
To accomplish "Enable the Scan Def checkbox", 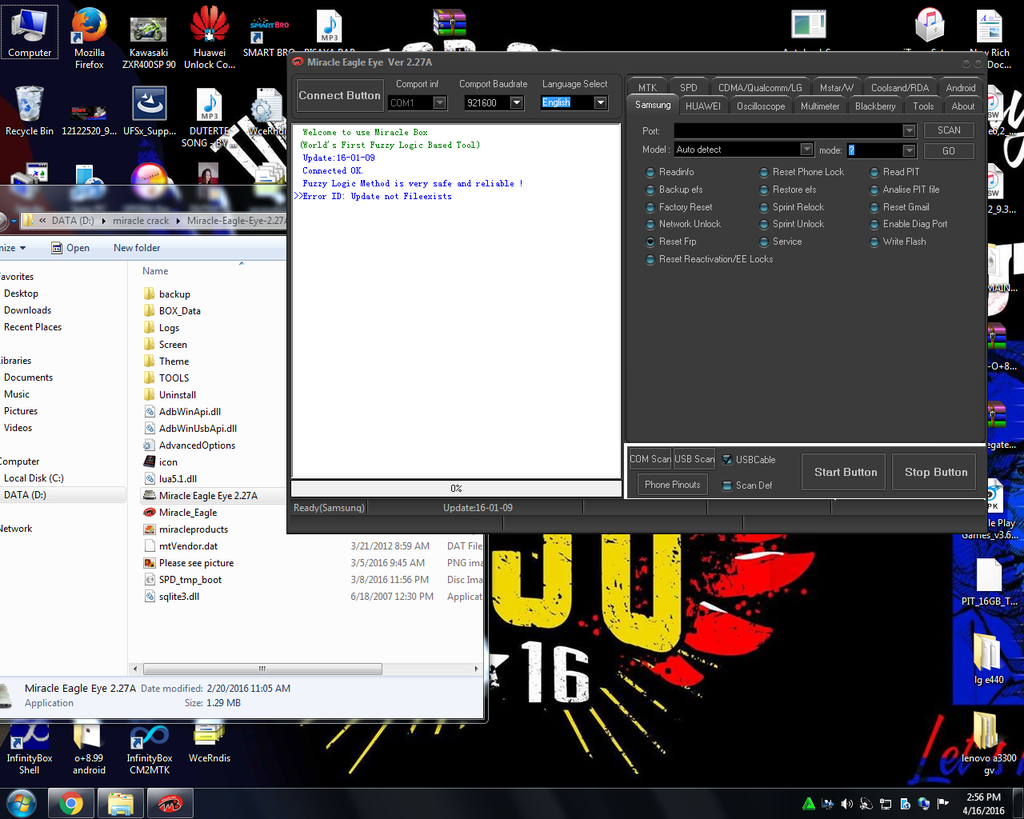I will pyautogui.click(x=728, y=486).
